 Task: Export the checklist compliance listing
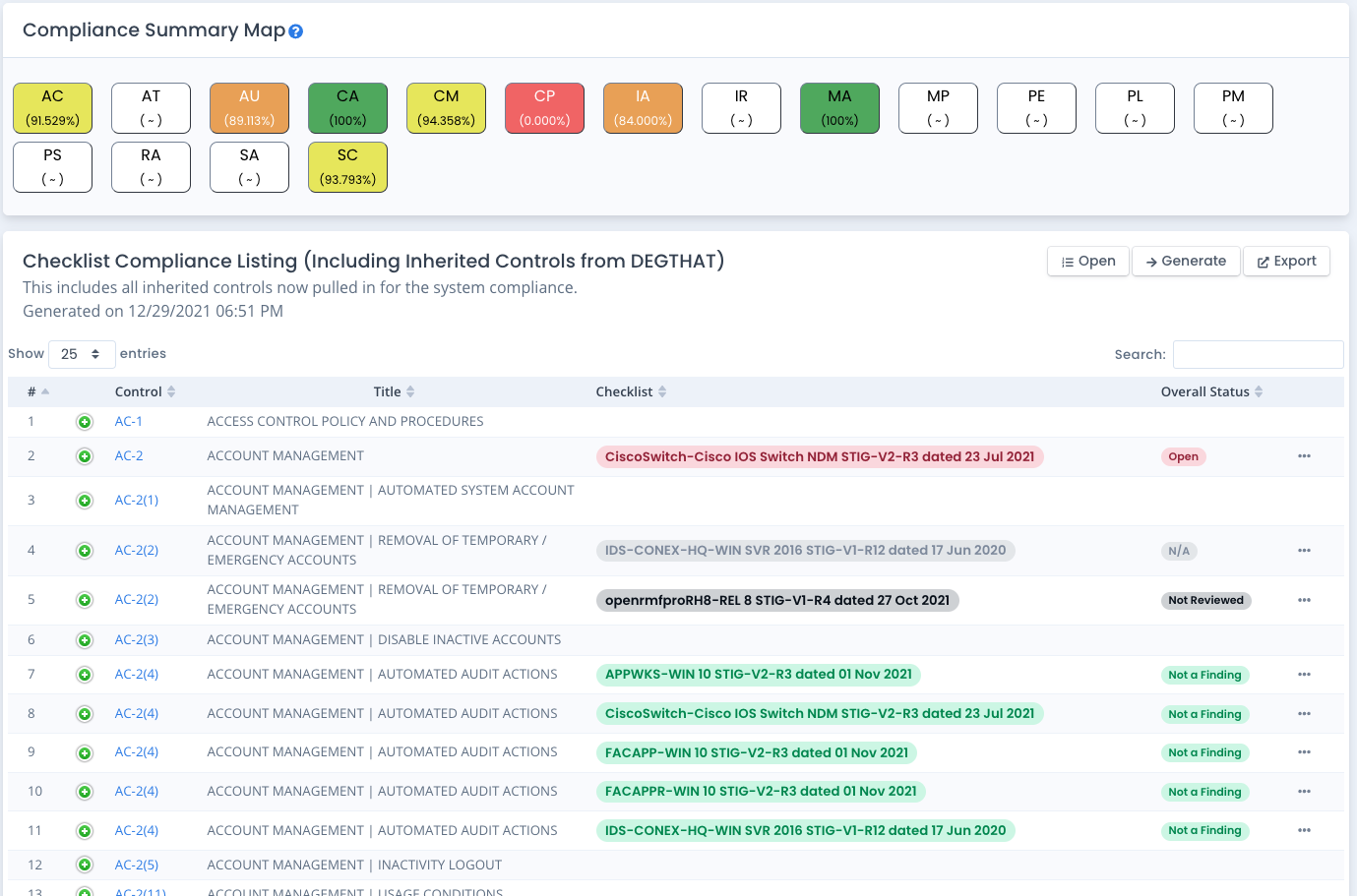(x=1286, y=261)
